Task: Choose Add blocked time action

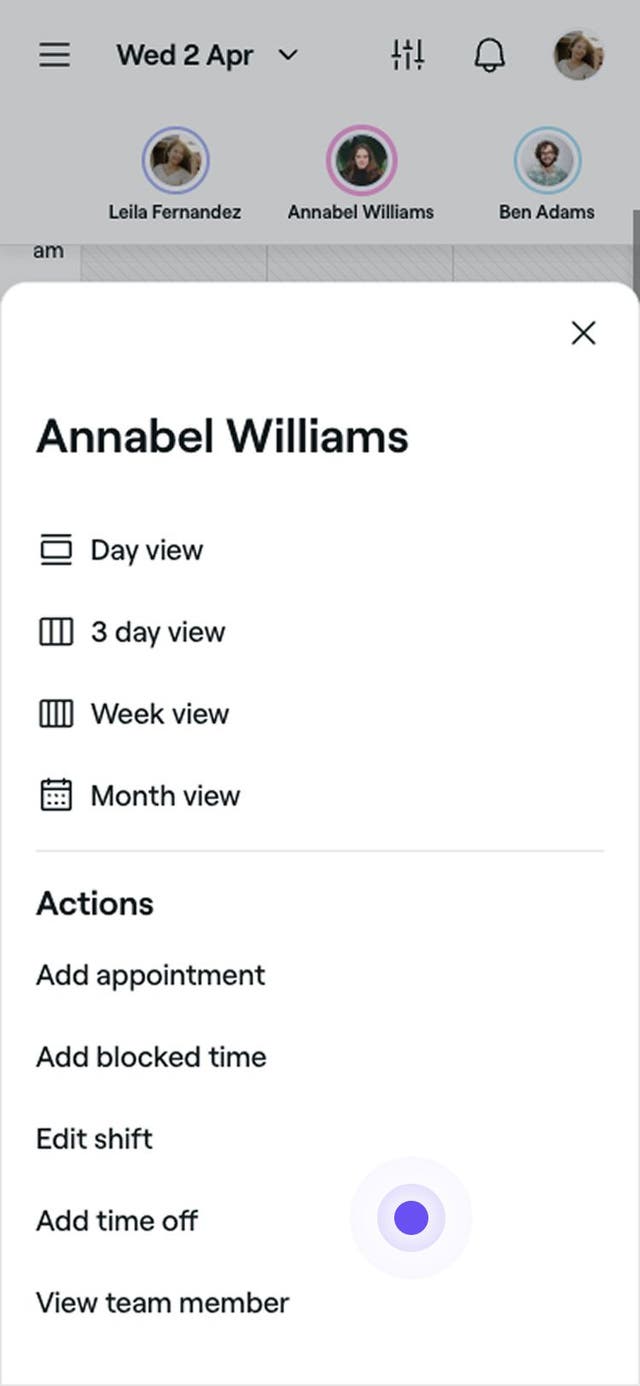Action: coord(151,1057)
